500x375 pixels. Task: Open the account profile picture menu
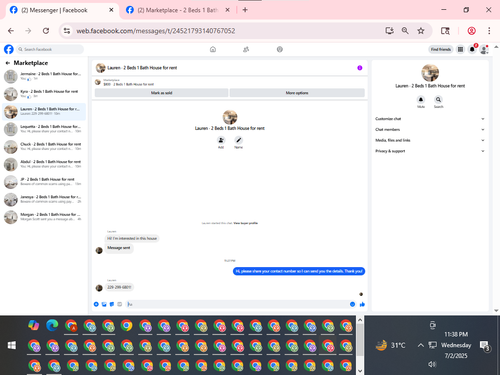pyautogui.click(x=484, y=50)
